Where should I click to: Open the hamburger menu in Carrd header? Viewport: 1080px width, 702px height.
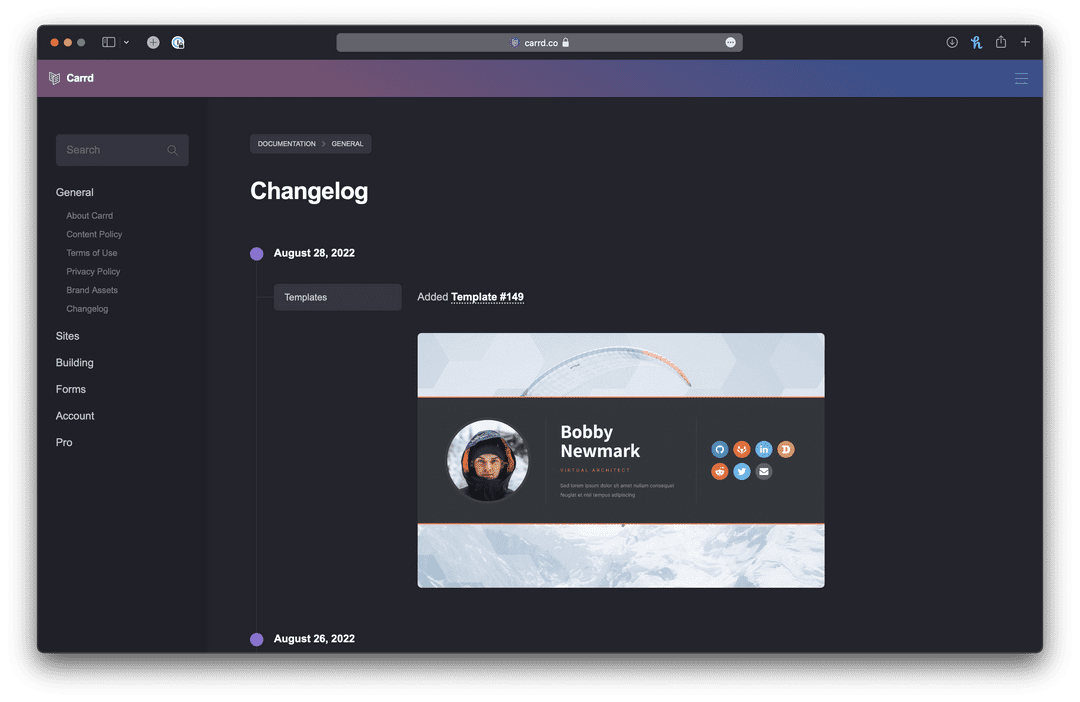tap(1020, 78)
